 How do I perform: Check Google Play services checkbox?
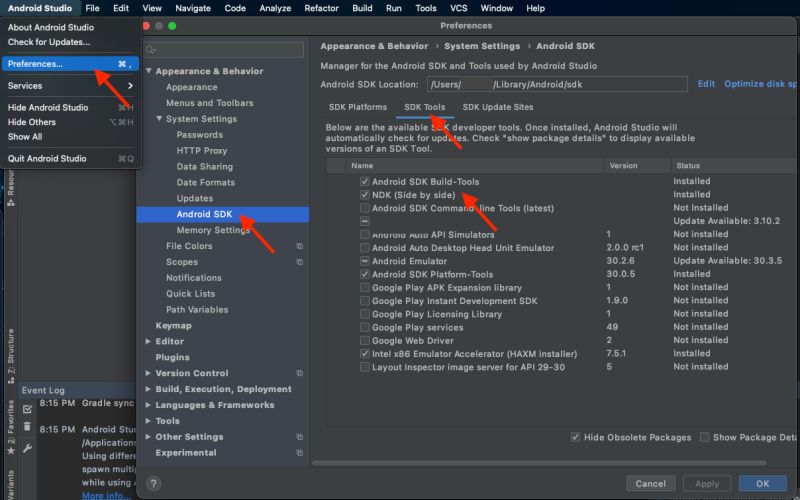364,327
